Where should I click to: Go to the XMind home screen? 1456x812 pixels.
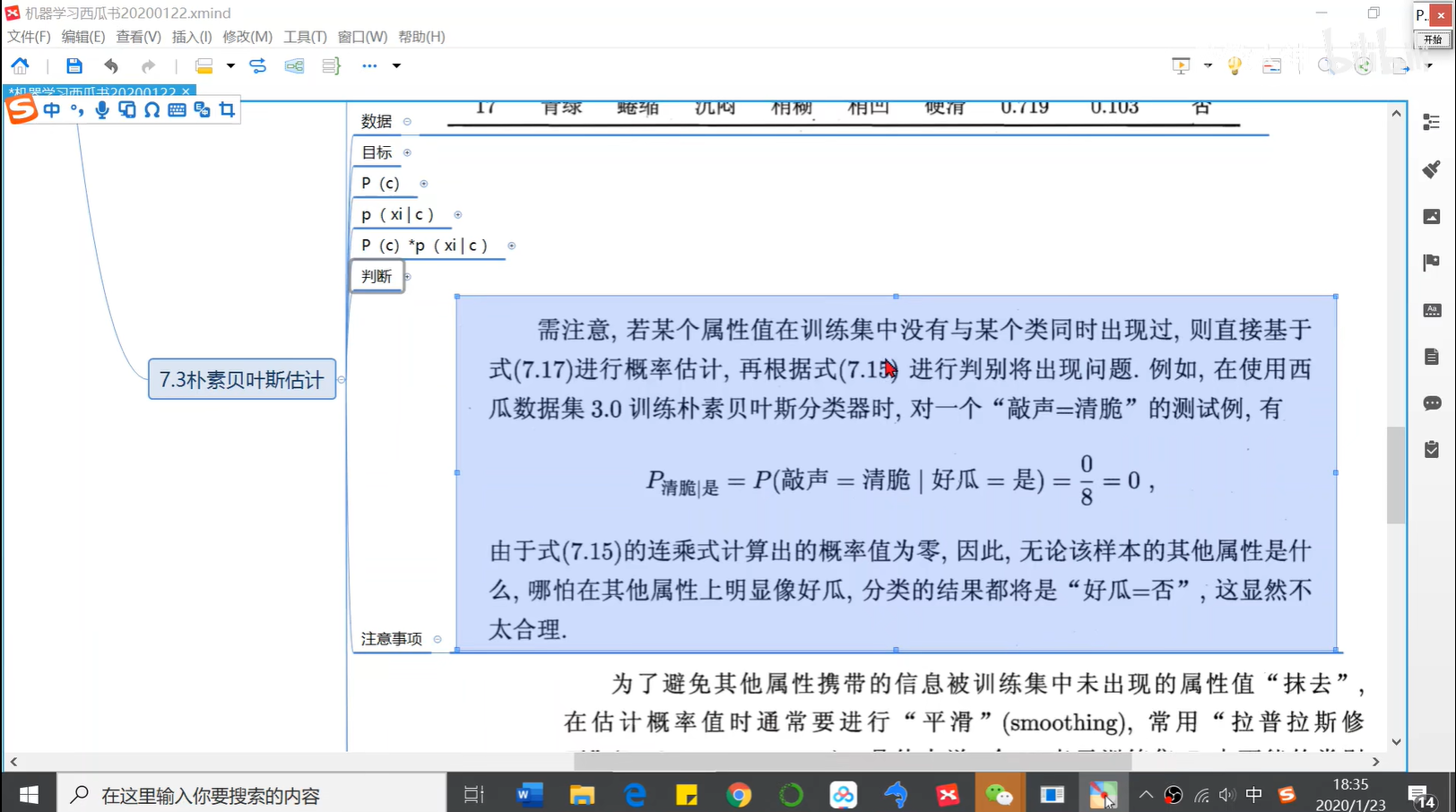tap(20, 65)
